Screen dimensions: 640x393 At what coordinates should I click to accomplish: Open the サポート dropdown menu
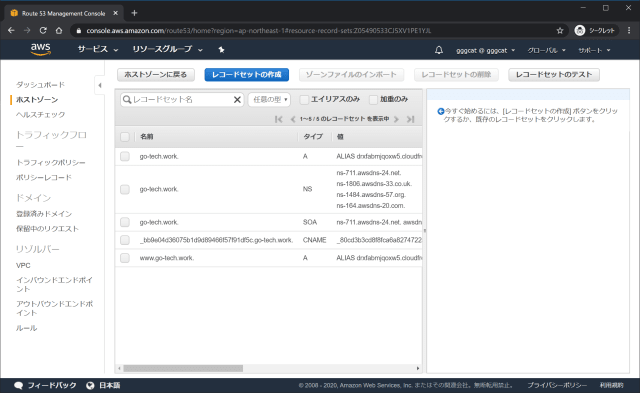[x=594, y=50]
